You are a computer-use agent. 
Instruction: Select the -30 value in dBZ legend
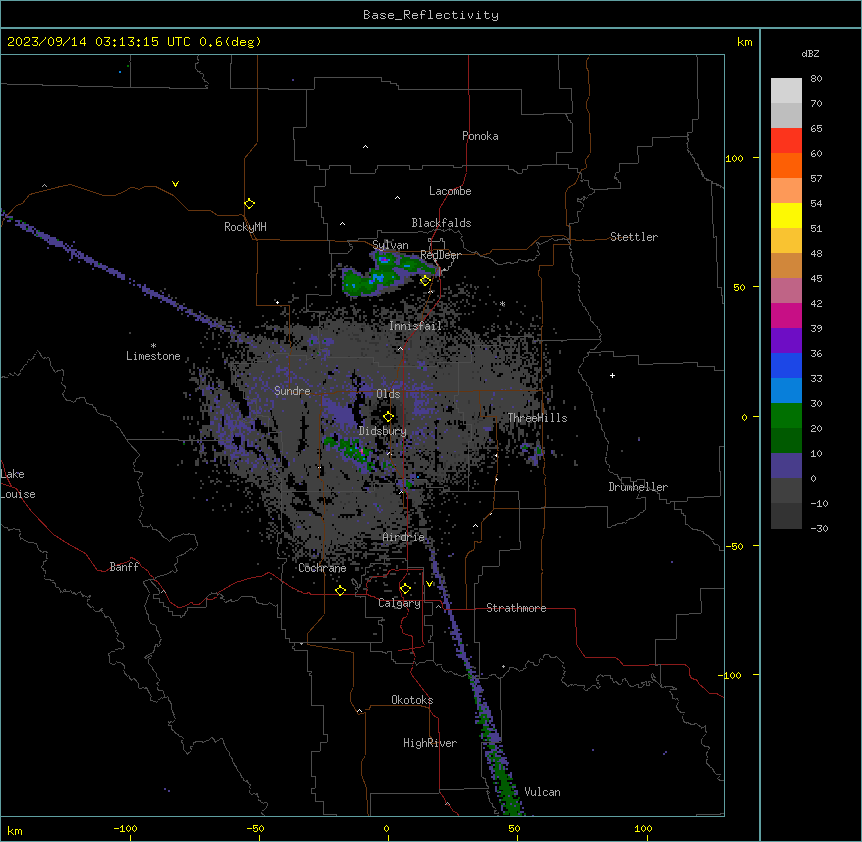[819, 529]
